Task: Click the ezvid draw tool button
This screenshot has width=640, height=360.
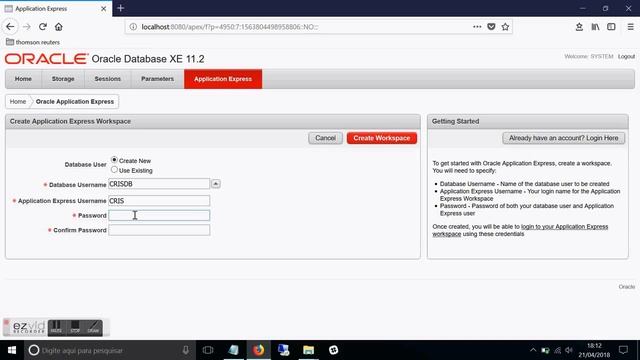Action: click(93, 327)
